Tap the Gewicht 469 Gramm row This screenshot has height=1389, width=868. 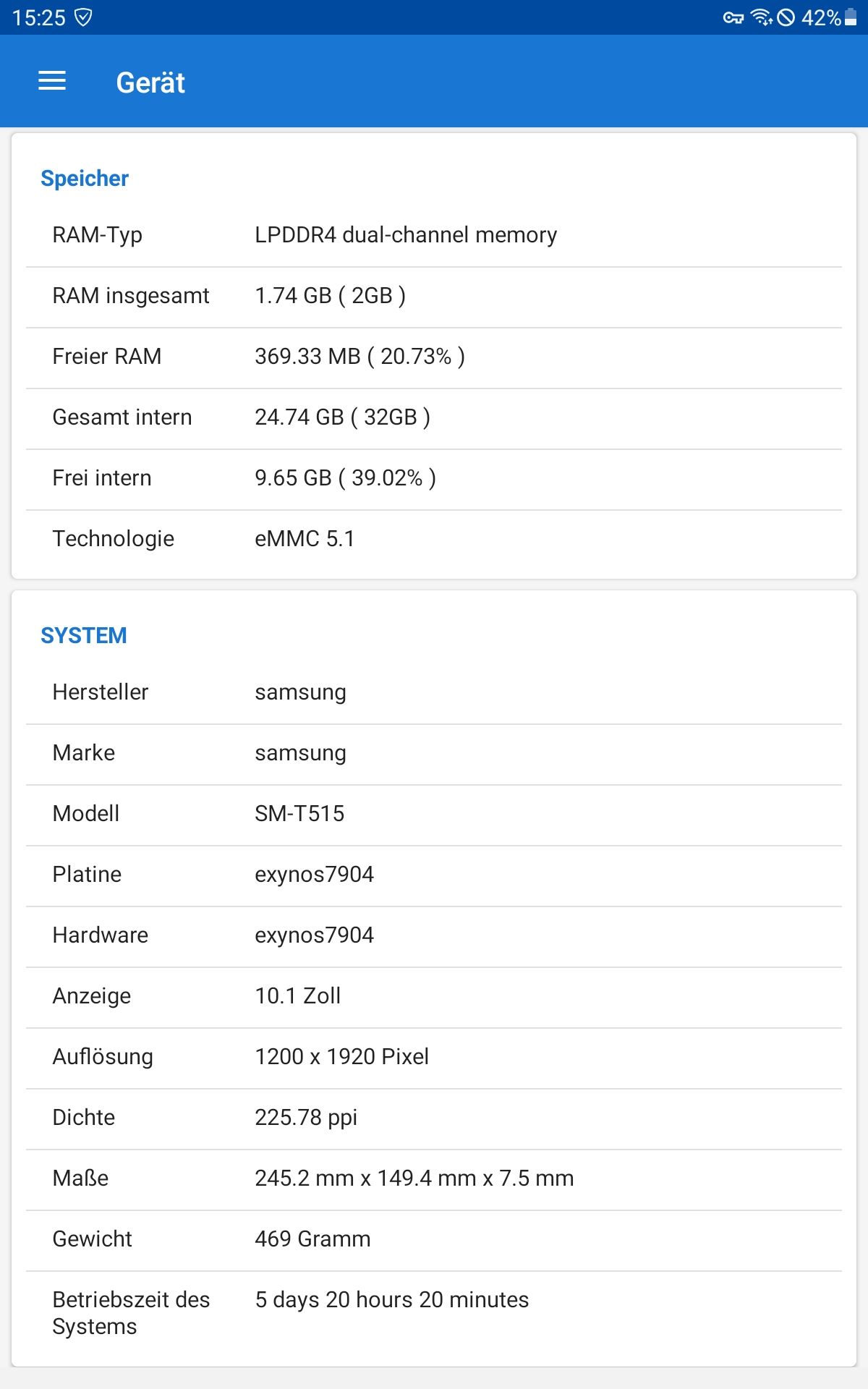(x=434, y=1239)
